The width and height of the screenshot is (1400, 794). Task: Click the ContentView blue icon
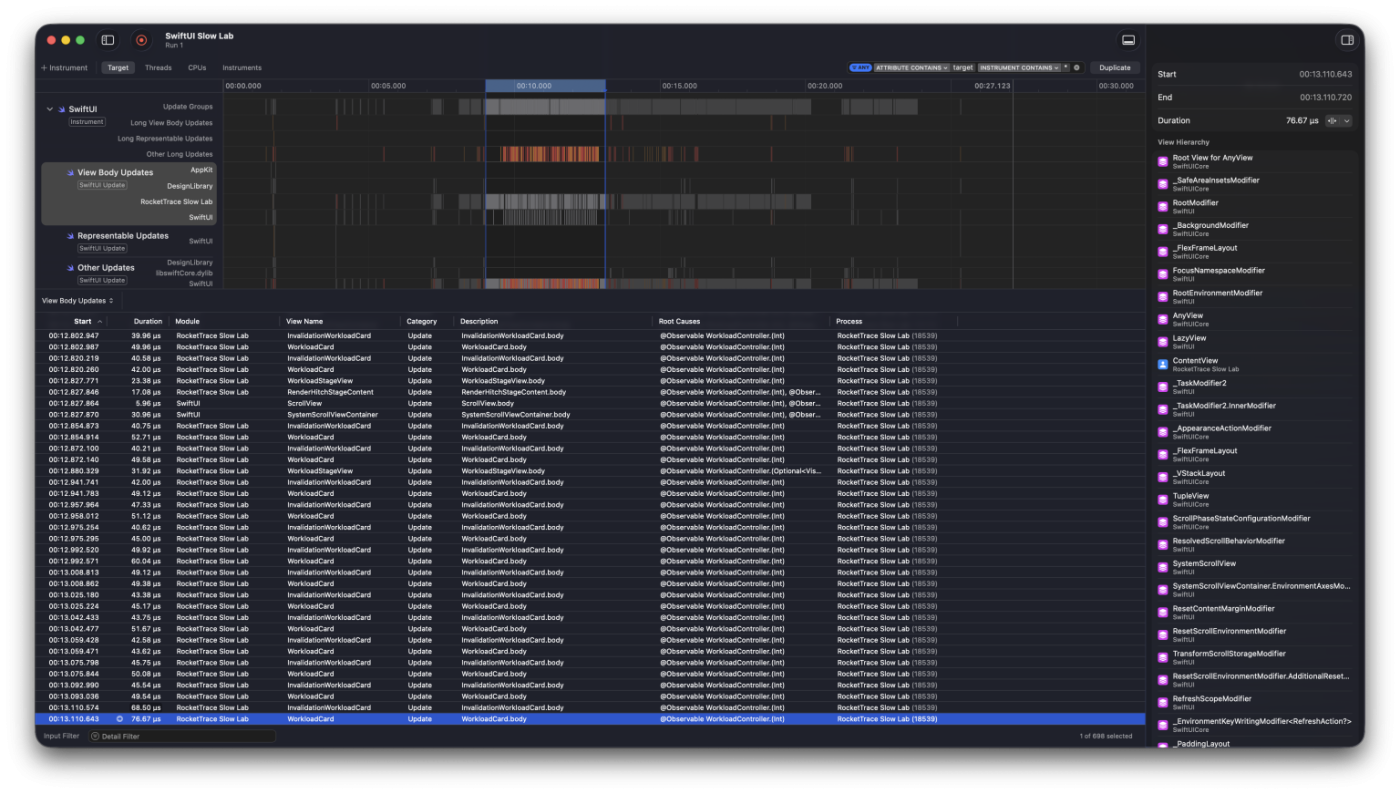click(x=1163, y=365)
